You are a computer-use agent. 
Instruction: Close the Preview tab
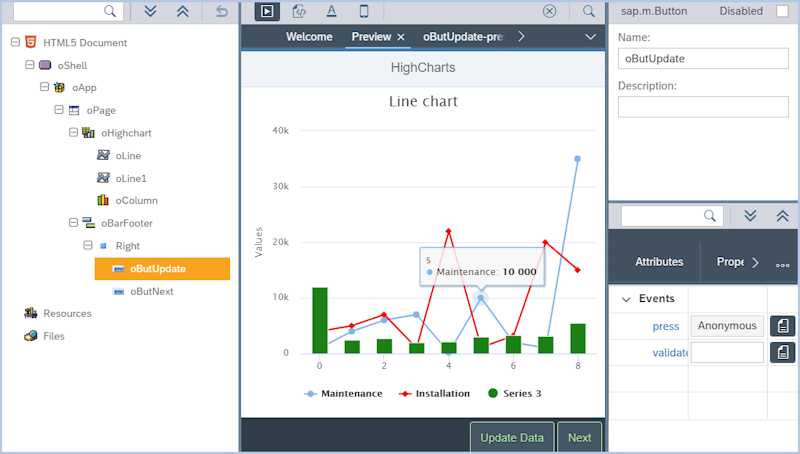[x=401, y=37]
